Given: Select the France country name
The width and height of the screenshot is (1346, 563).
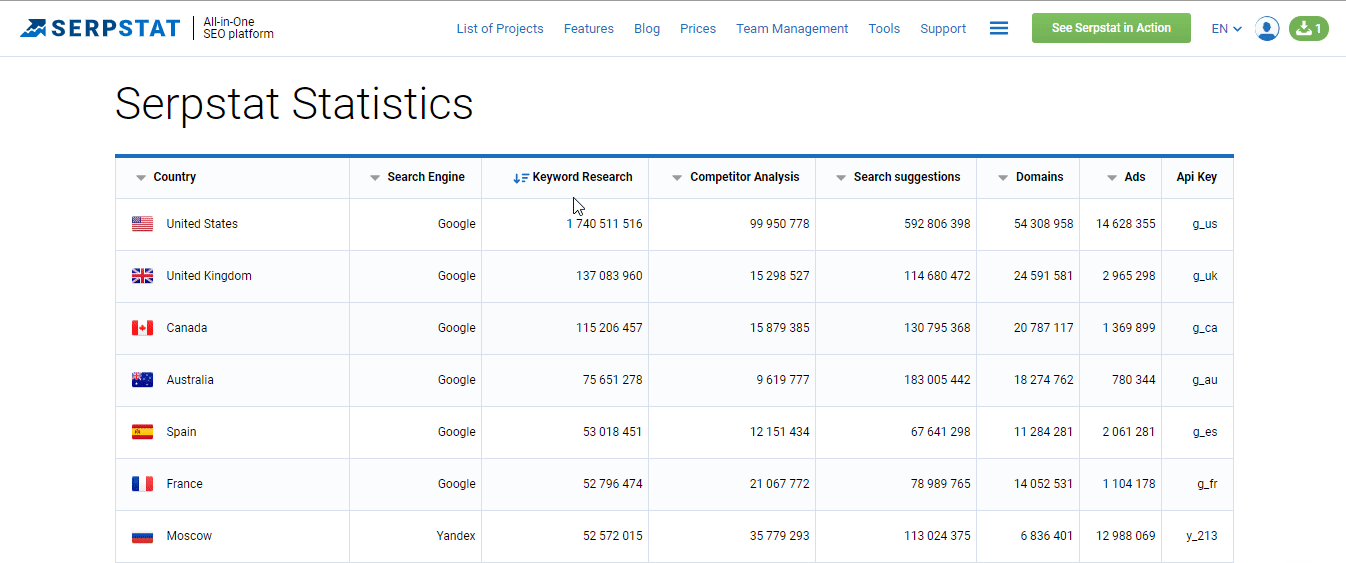Looking at the screenshot, I should (184, 484).
